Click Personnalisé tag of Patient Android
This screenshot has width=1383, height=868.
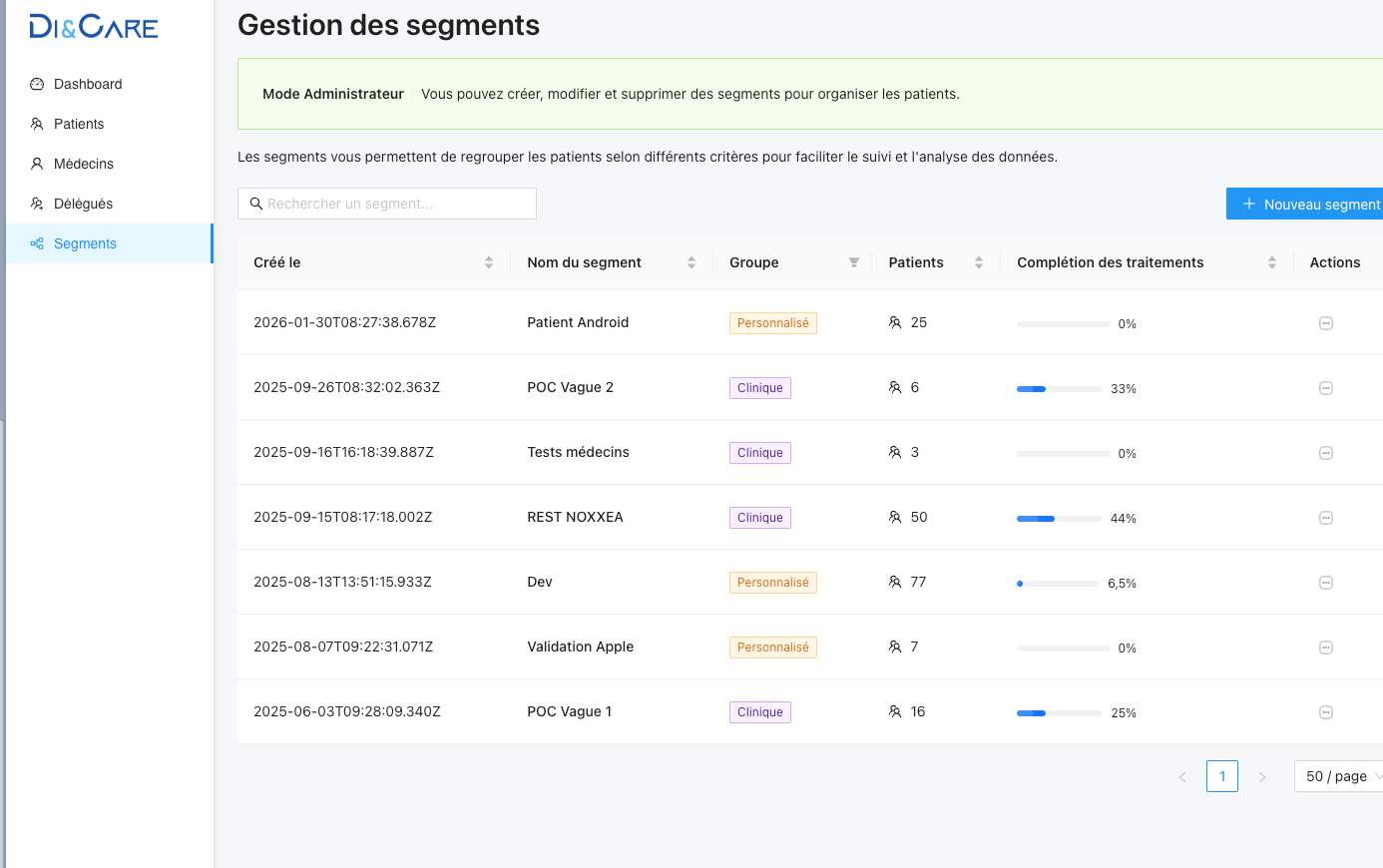pyautogui.click(x=773, y=323)
